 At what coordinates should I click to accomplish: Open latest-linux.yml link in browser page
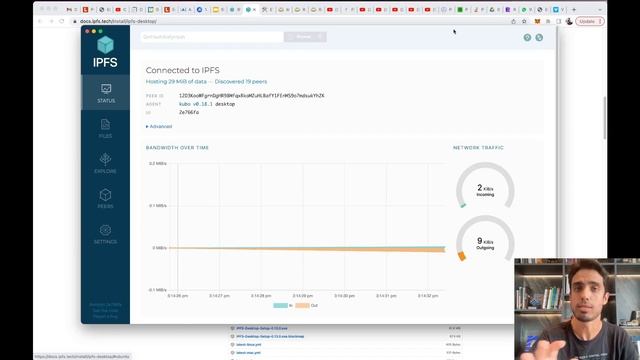248,344
